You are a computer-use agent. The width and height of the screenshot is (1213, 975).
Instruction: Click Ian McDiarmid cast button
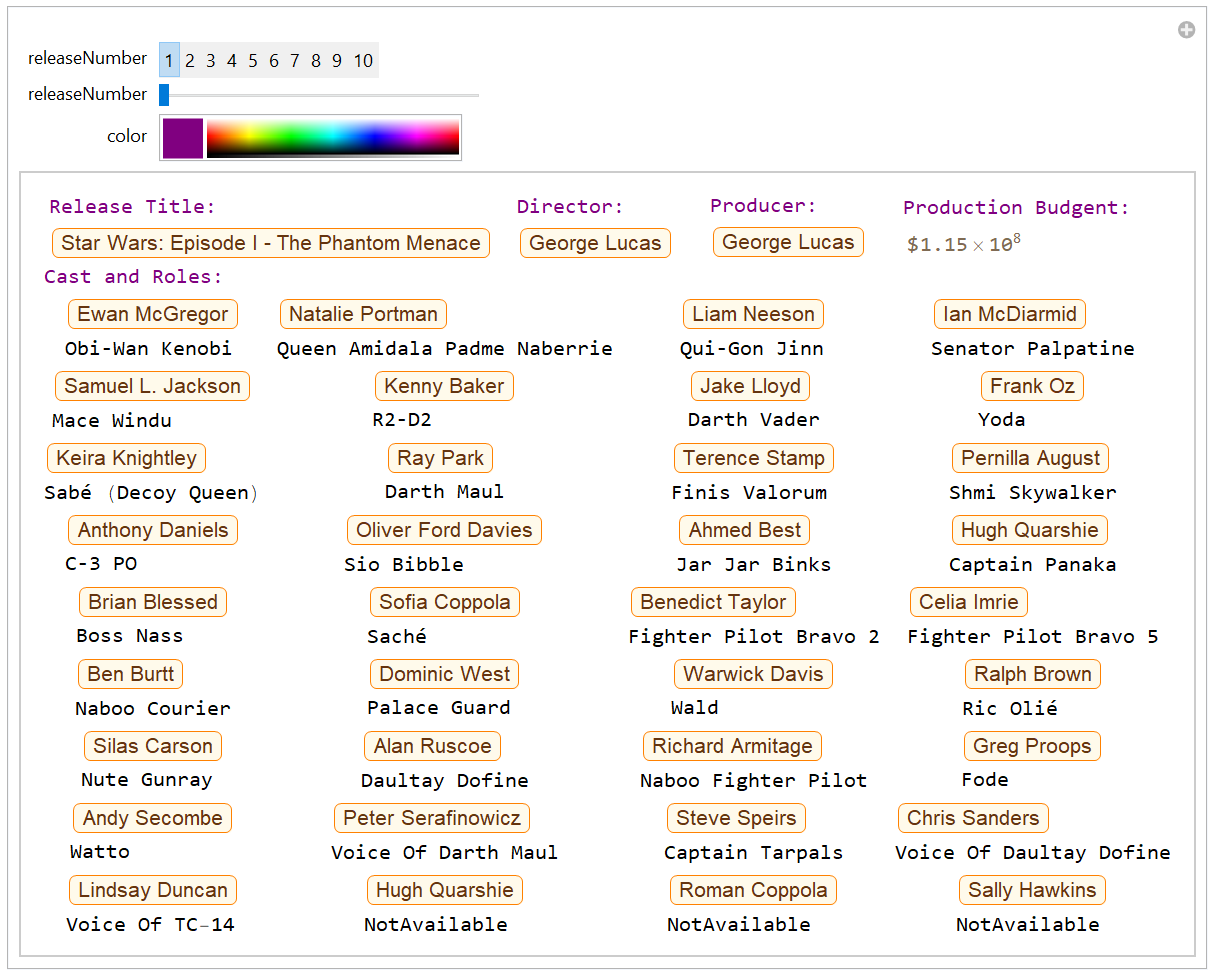[x=1010, y=314]
